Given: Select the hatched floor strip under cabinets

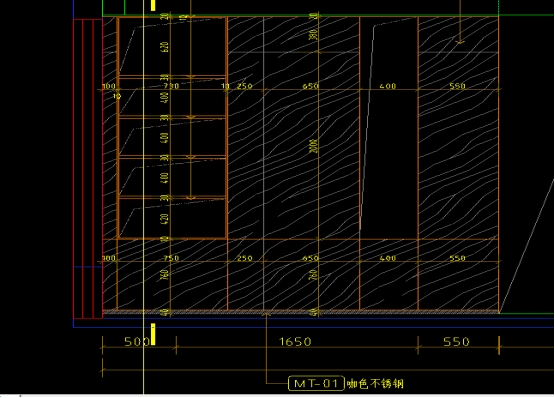Looking at the screenshot, I should point(301,312).
